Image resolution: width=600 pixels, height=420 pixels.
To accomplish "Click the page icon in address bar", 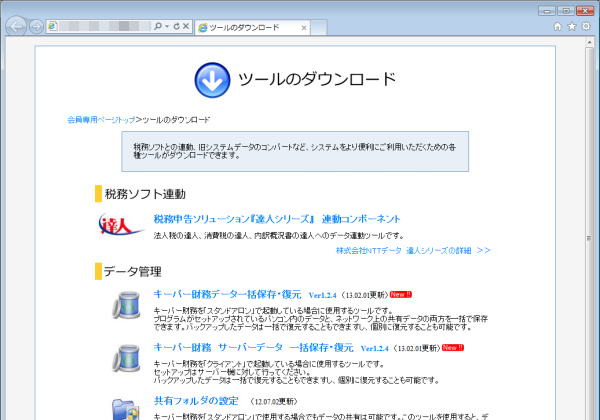I will tap(53, 26).
